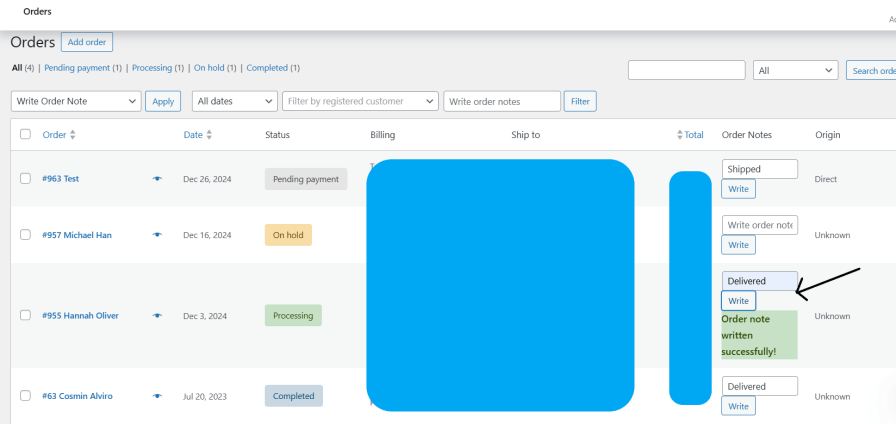
Task: Focus the orders search text field
Action: pos(687,70)
